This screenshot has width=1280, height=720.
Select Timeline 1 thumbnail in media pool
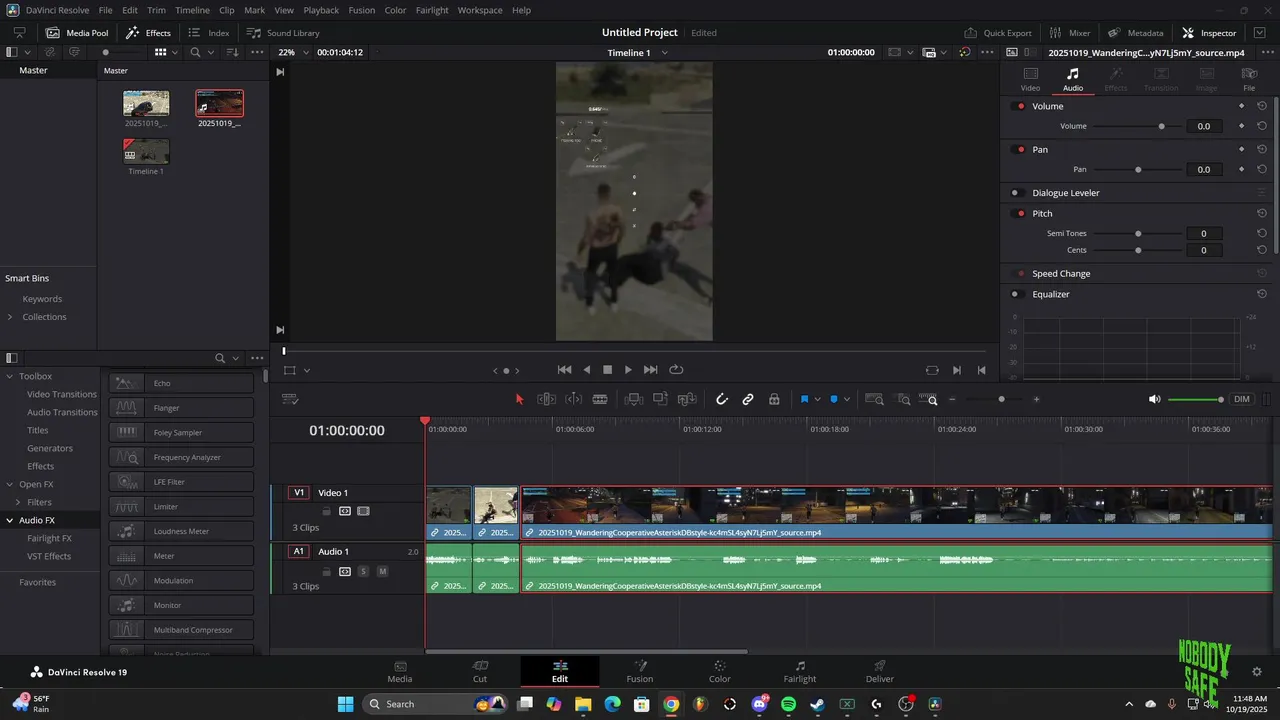[x=146, y=151]
